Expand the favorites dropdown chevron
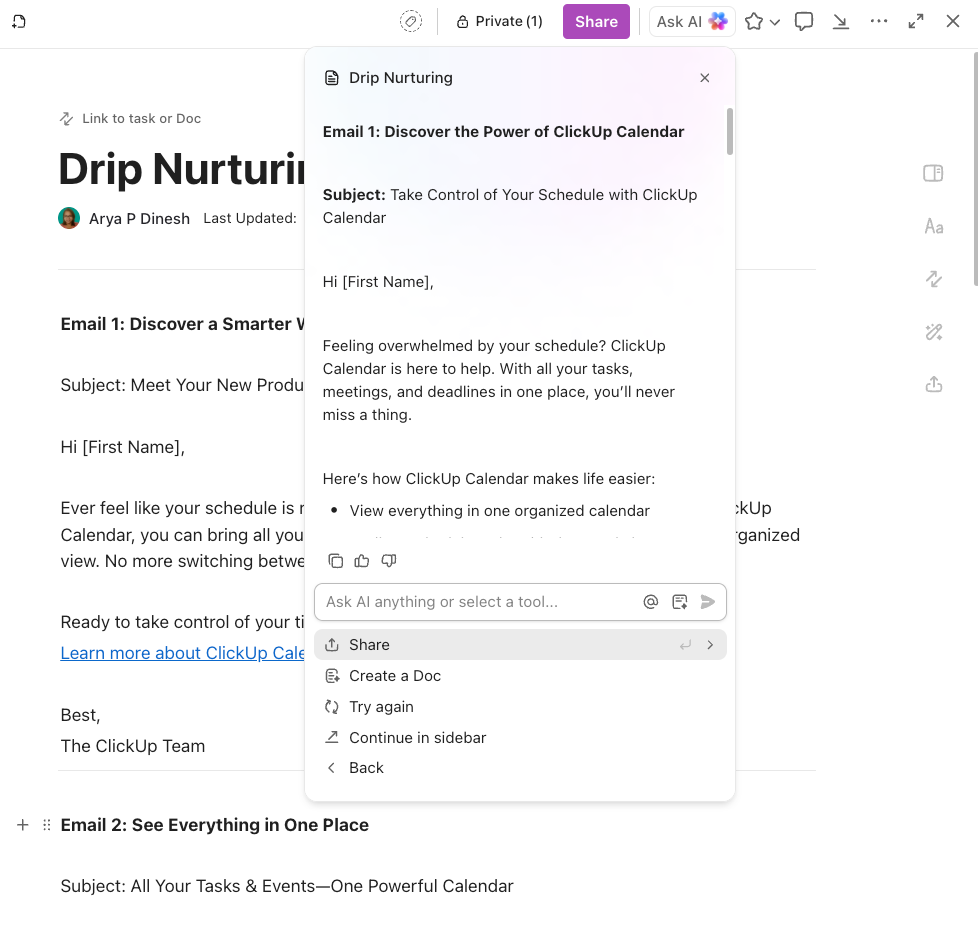978x930 pixels. point(775,22)
